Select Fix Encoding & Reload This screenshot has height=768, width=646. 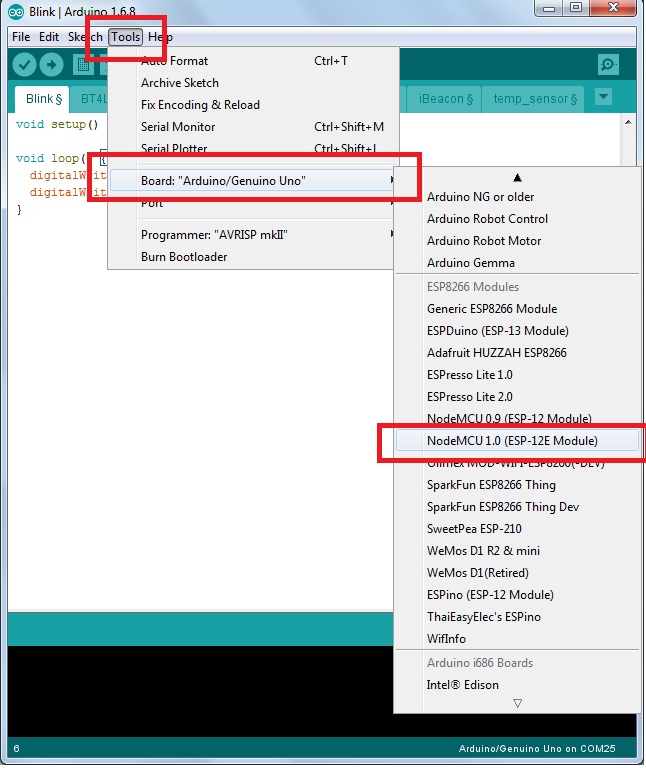253,105
